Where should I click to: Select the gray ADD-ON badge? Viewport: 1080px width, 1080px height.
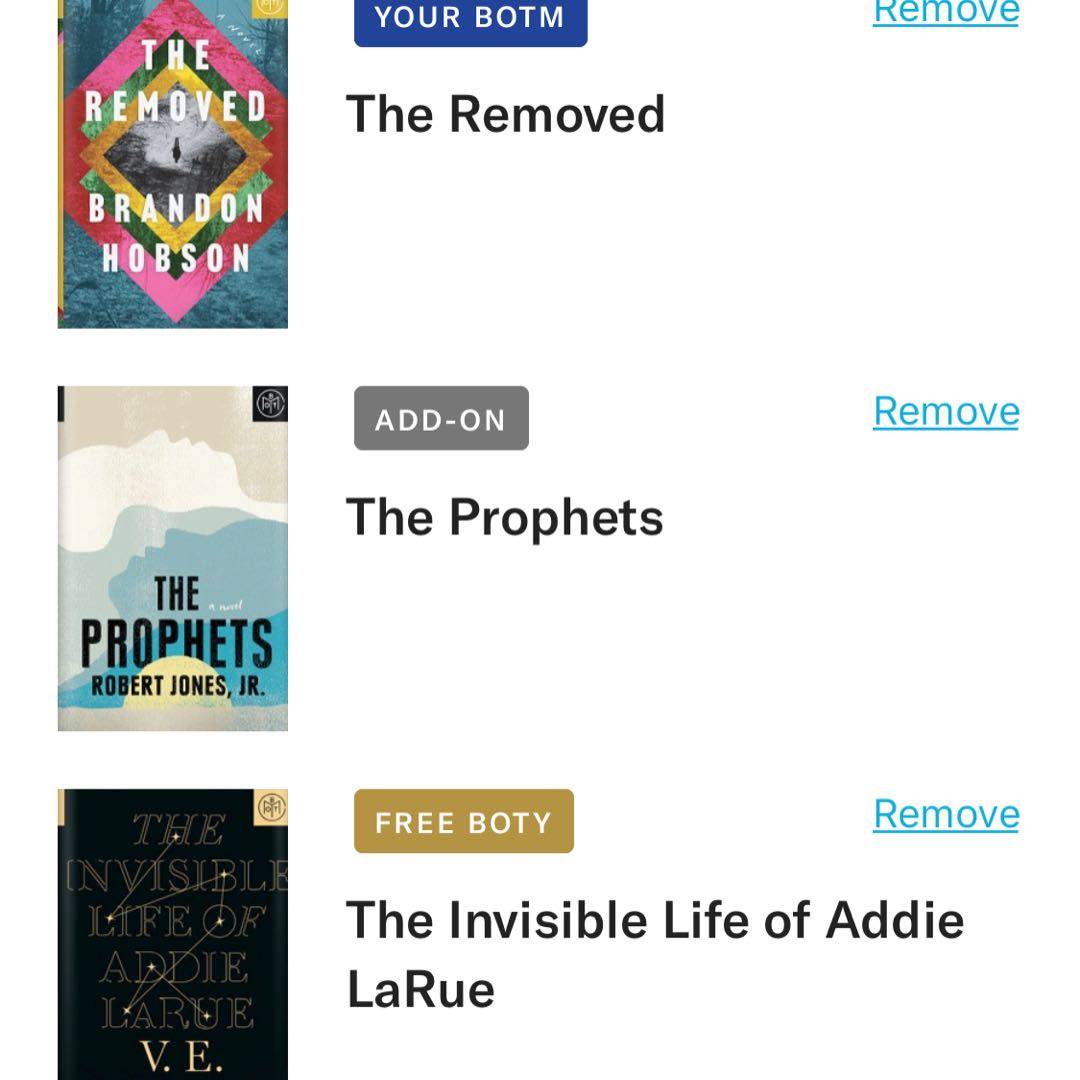(441, 419)
